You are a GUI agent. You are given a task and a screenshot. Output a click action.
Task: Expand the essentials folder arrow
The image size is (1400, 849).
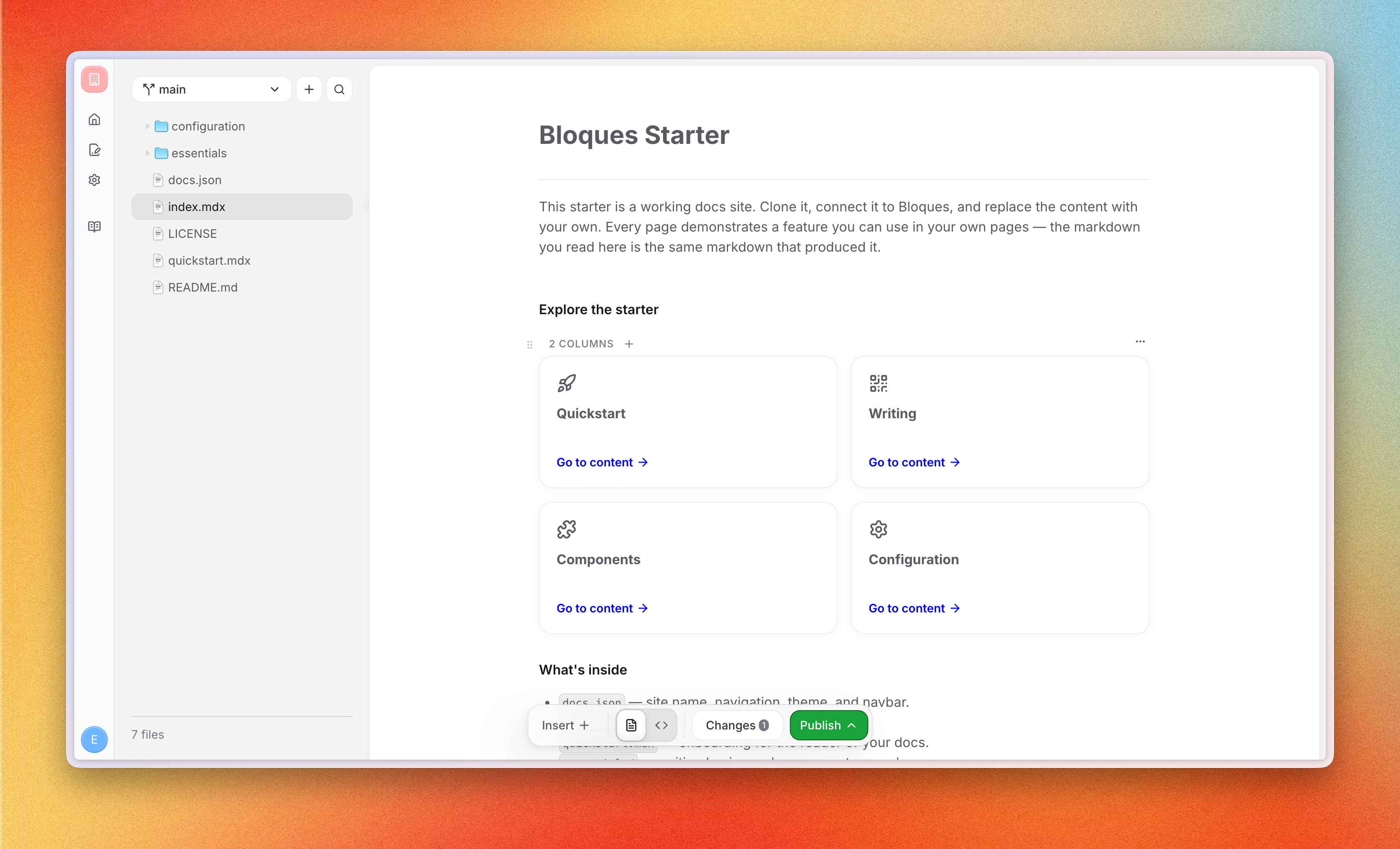point(147,153)
